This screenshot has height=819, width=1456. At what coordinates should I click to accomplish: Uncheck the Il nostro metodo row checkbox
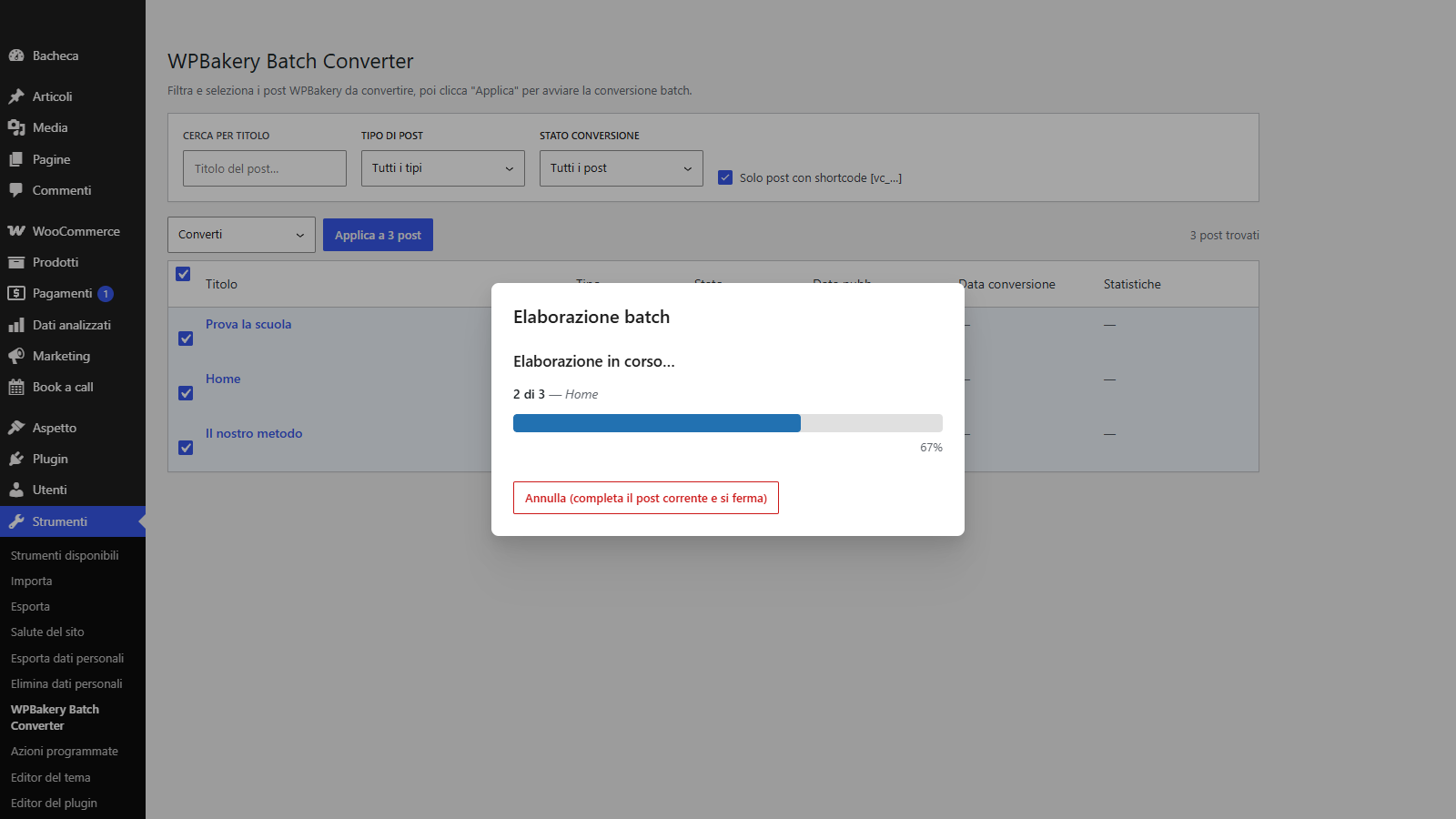[x=186, y=448]
